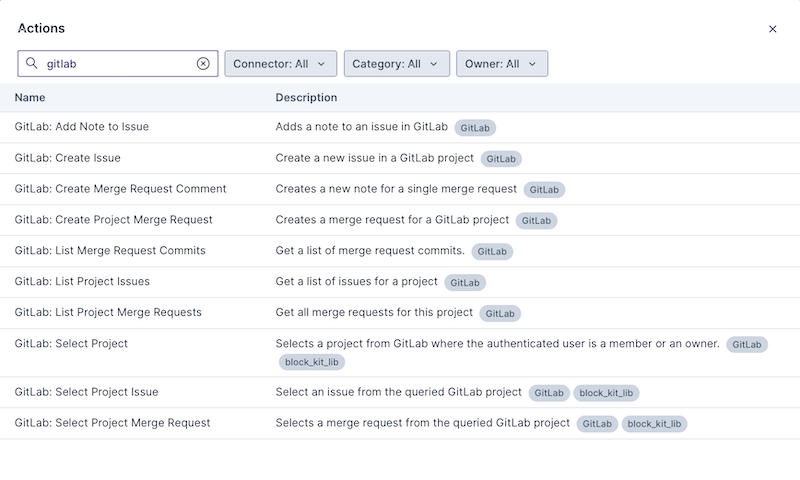The width and height of the screenshot is (800, 480).
Task: Clear the gitlab search text
Action: [203, 63]
